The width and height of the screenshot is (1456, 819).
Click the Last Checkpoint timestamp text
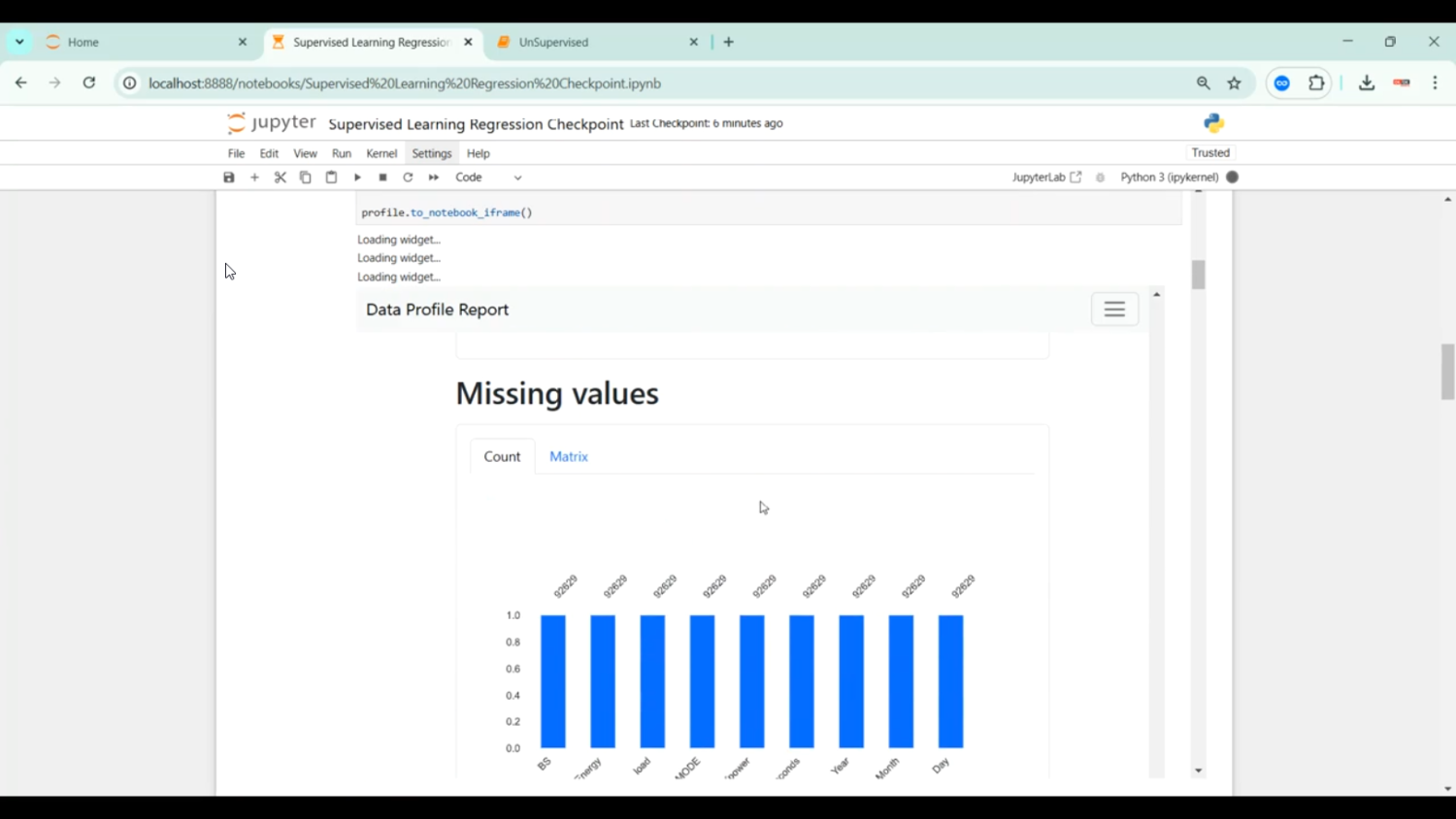point(707,123)
